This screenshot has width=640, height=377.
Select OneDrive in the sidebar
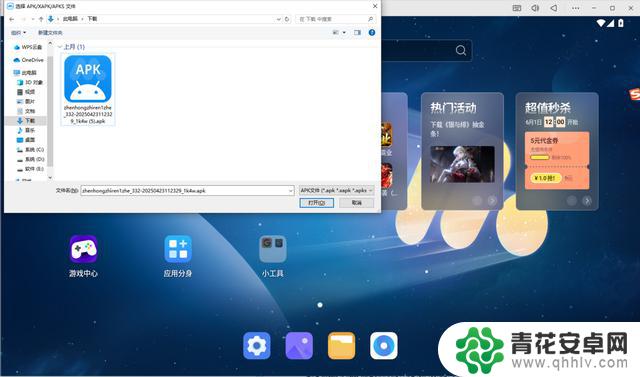pyautogui.click(x=29, y=60)
